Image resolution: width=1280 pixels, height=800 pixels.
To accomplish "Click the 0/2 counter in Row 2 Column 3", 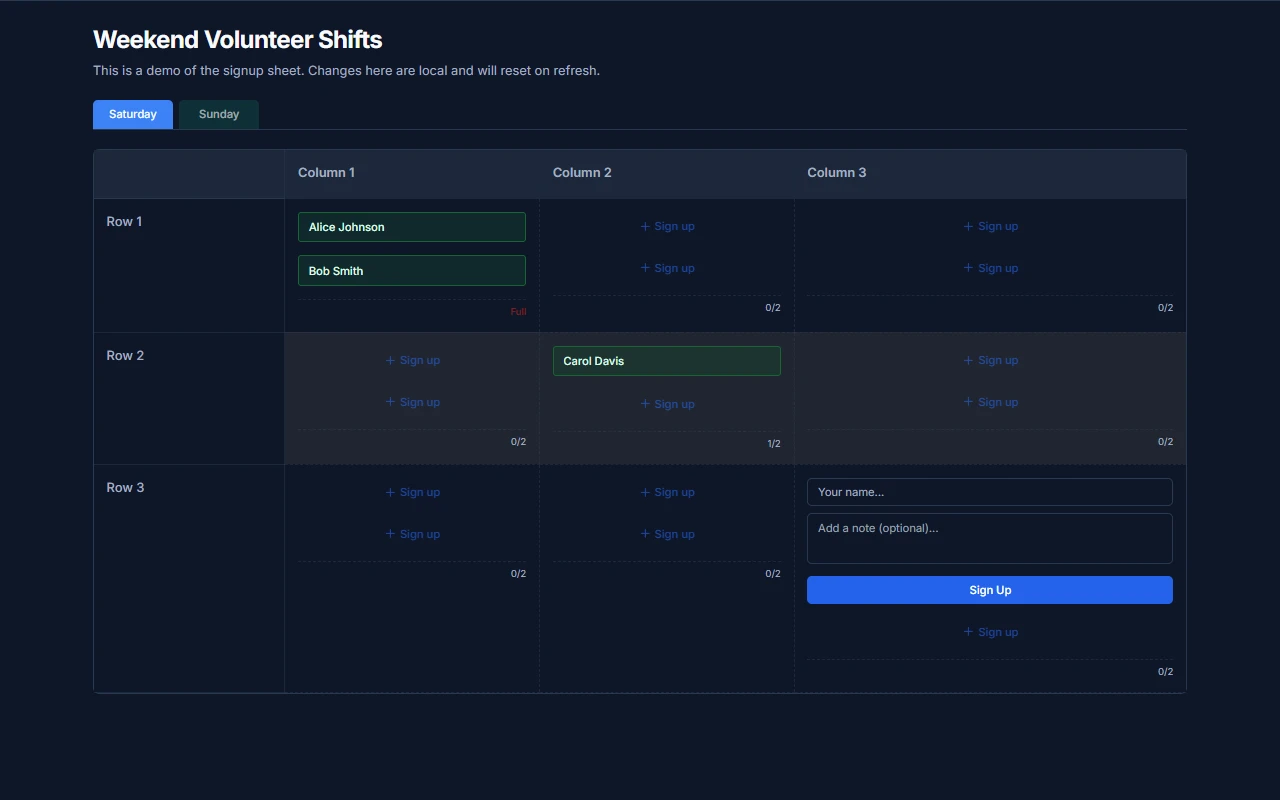I will (x=1165, y=442).
